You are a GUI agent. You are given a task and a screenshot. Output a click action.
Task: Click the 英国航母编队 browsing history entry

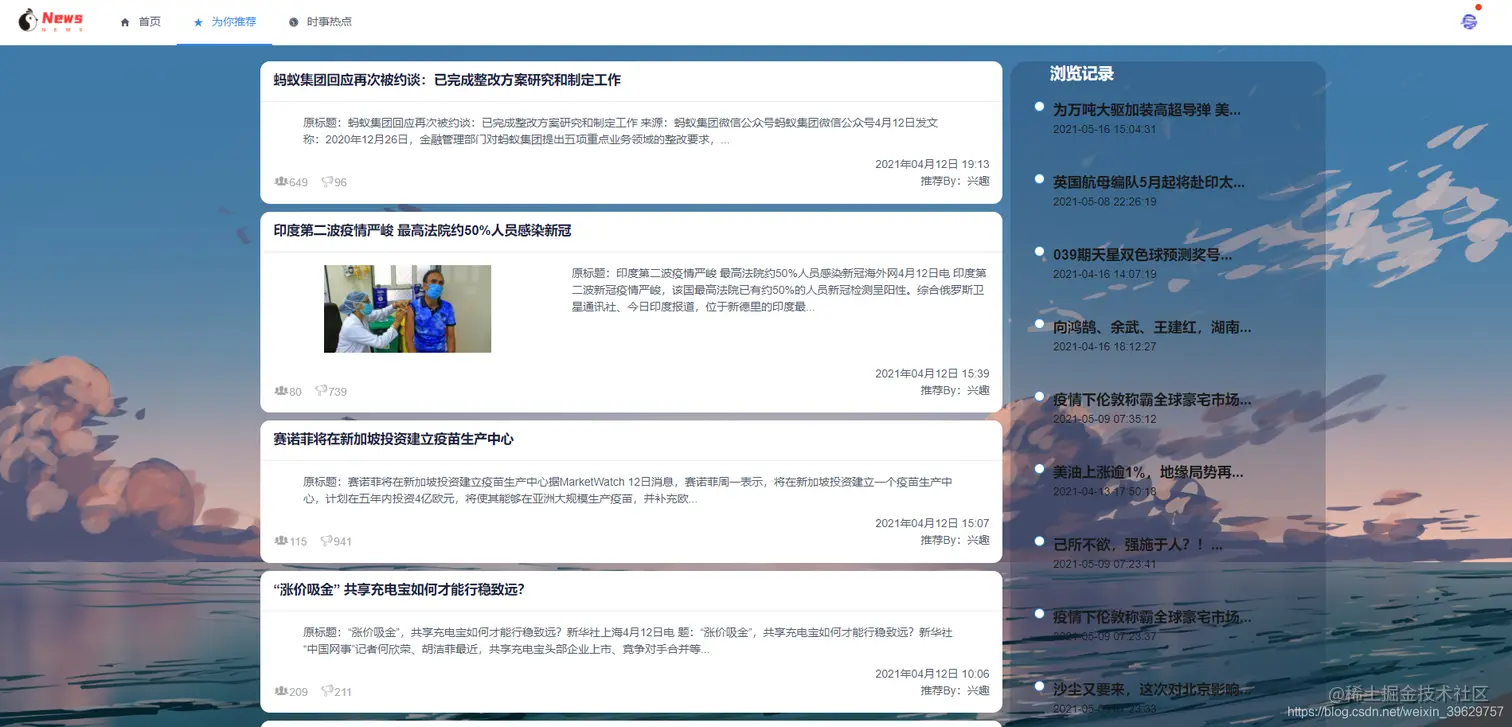(1146, 181)
